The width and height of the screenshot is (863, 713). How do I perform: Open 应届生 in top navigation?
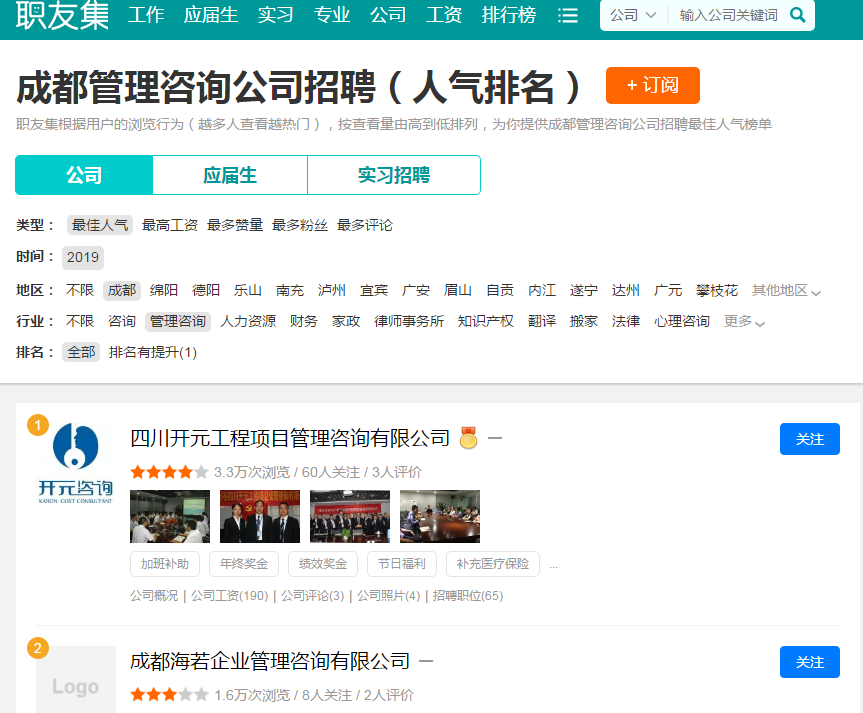coord(211,15)
